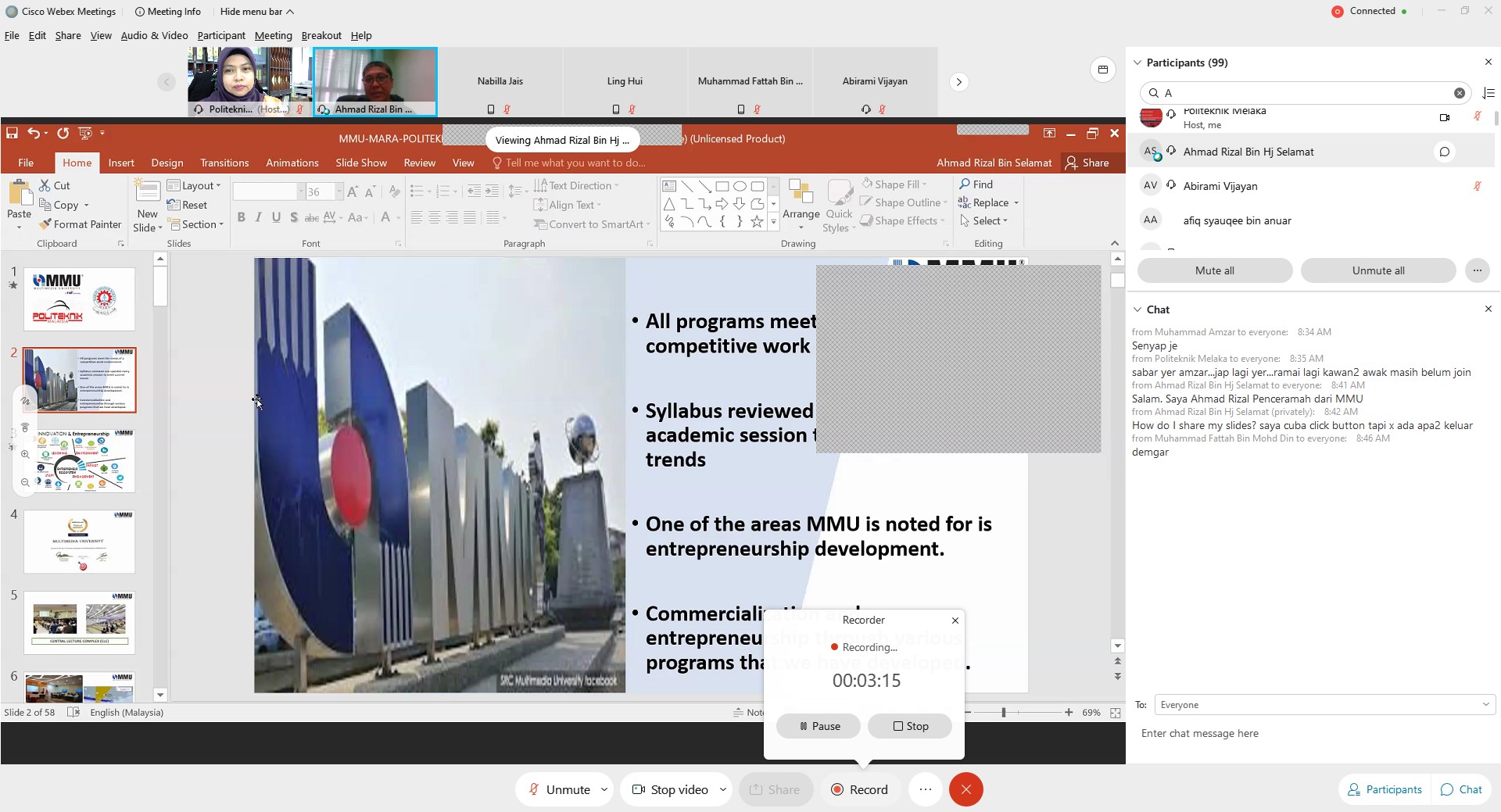Click Hide menu bar

click(x=257, y=12)
